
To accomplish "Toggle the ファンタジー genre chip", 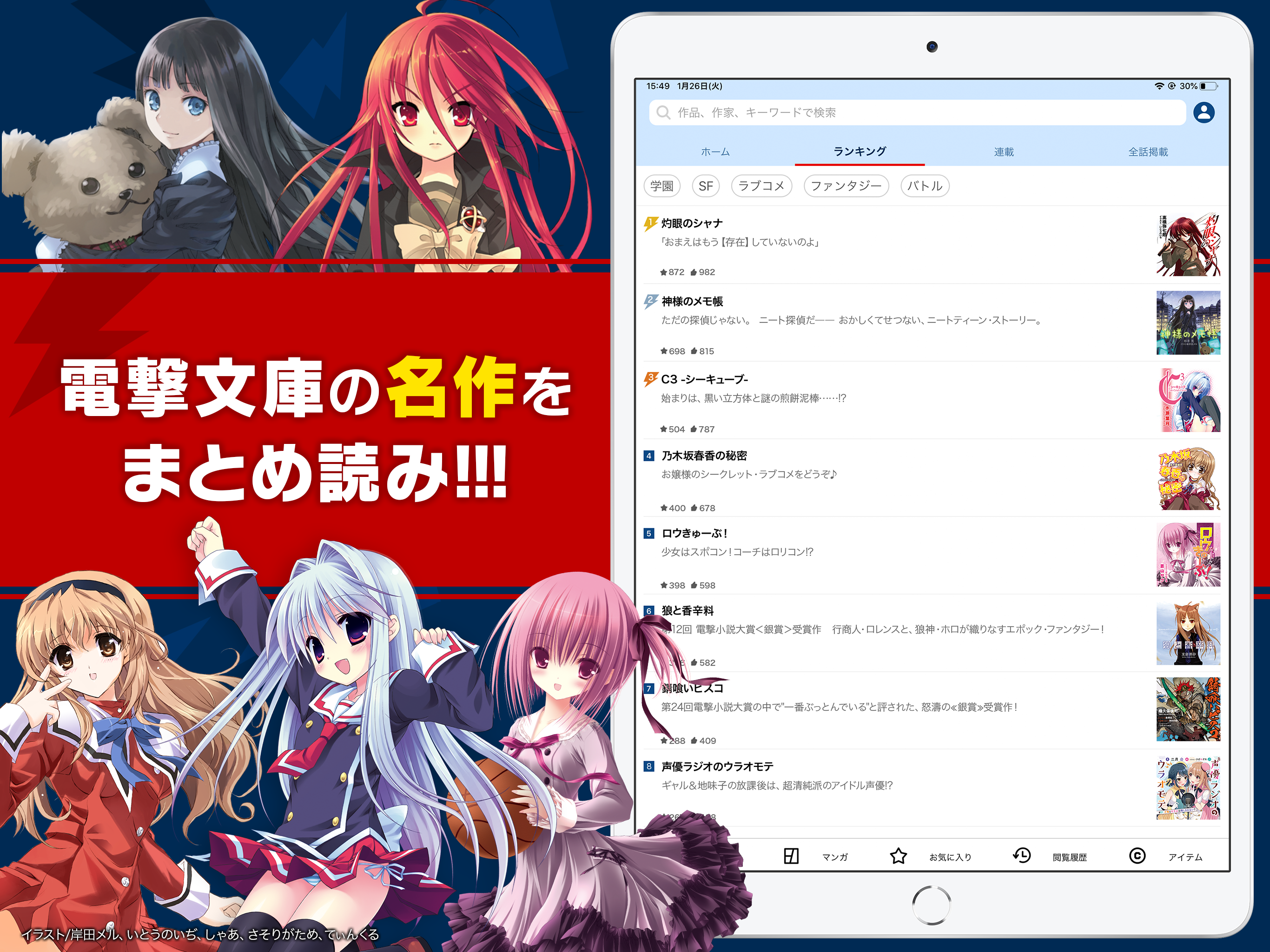I will coord(846,186).
